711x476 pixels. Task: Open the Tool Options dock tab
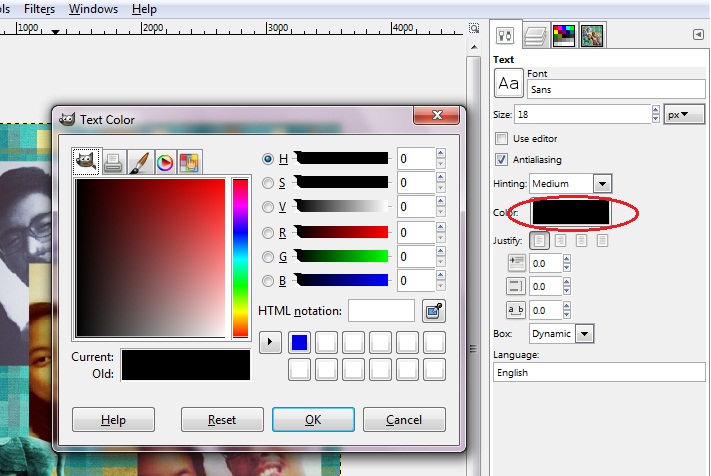click(505, 35)
